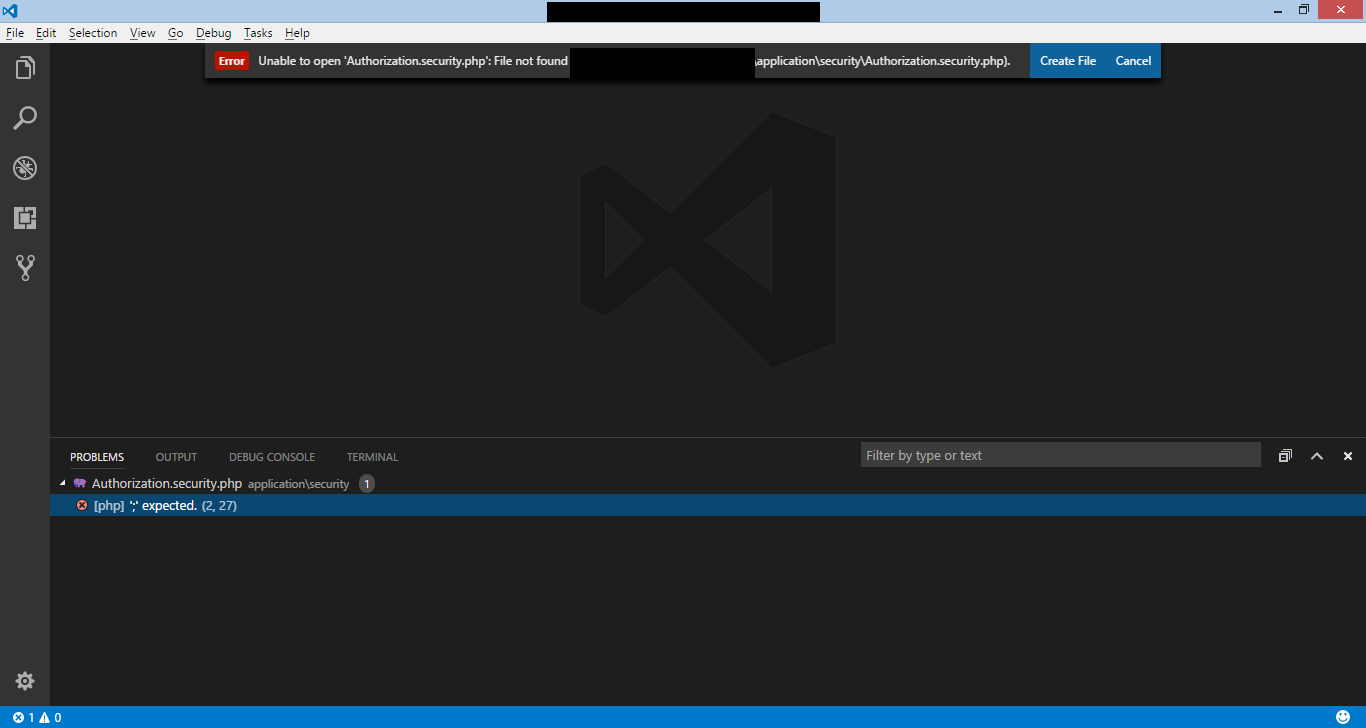Open the Selection menu

pos(93,33)
